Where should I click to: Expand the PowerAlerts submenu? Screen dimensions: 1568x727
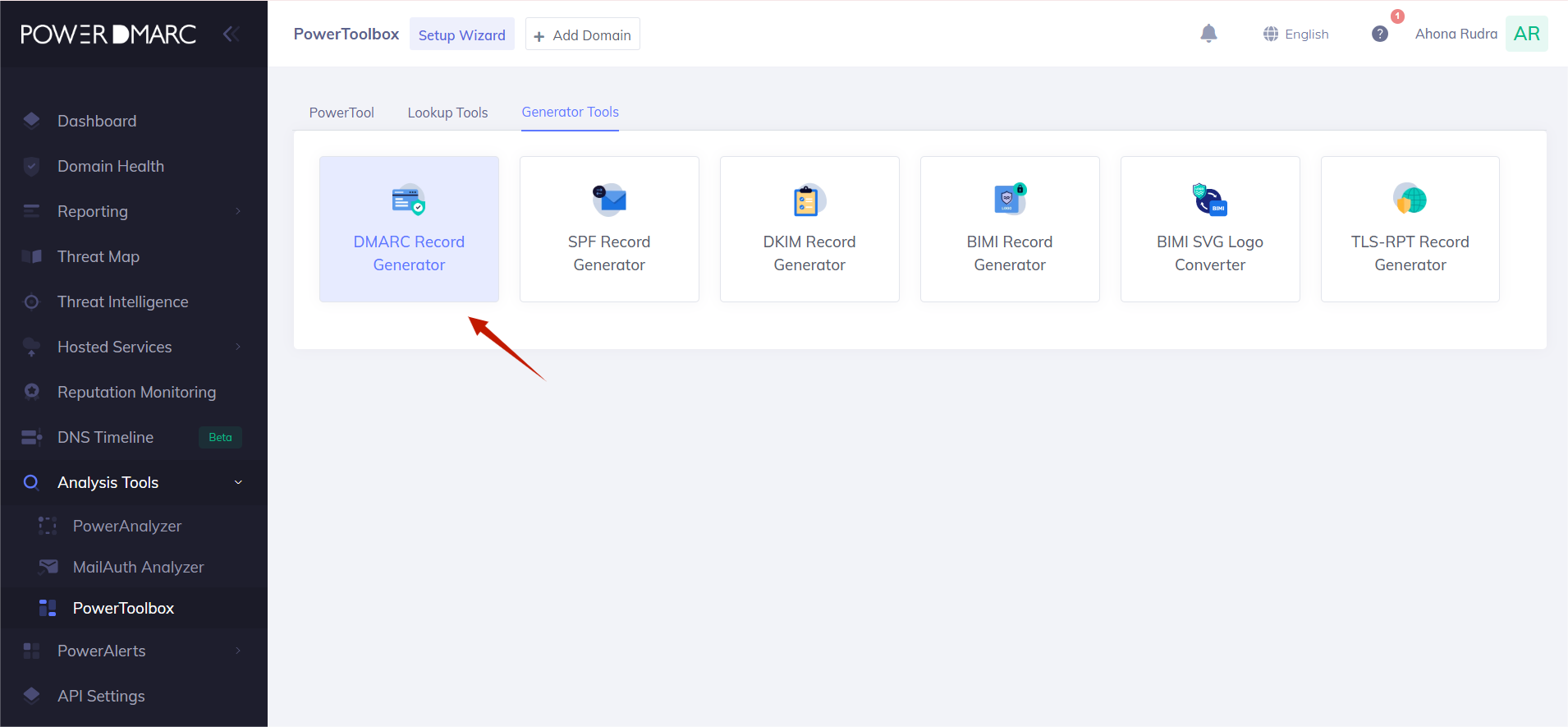coord(238,651)
